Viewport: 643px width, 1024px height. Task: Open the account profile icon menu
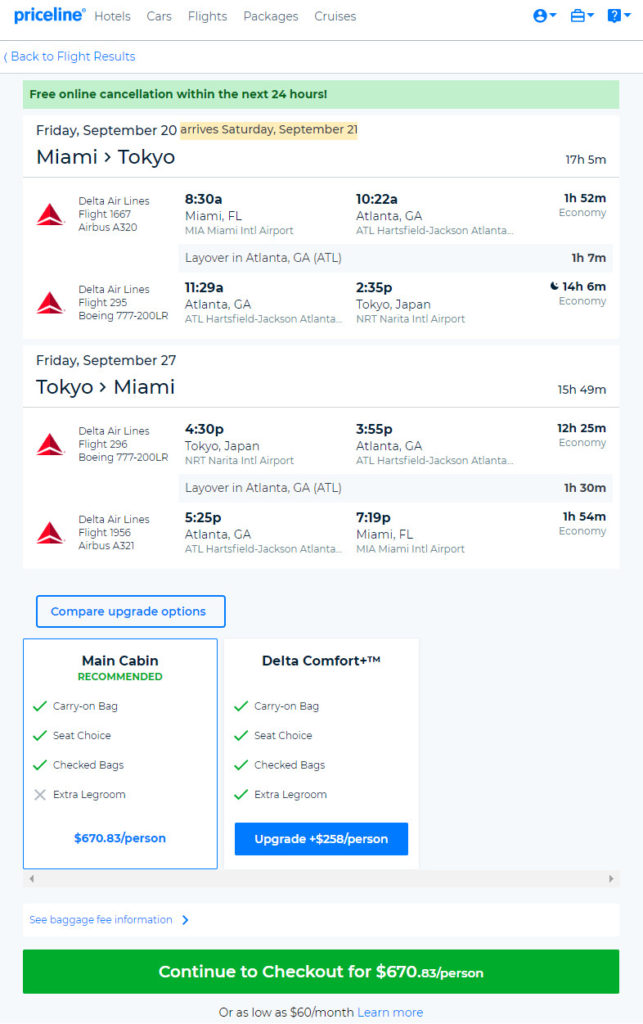pyautogui.click(x=544, y=16)
